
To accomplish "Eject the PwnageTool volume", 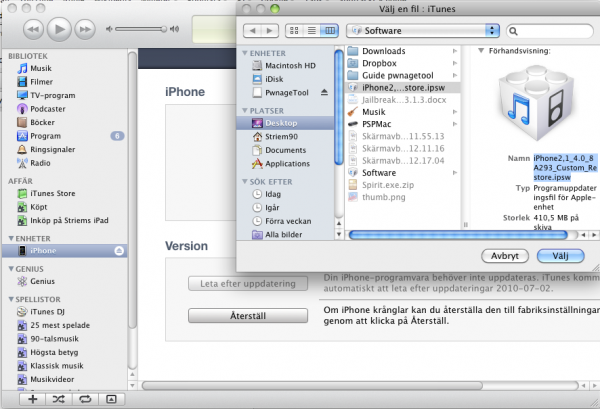I will tap(324, 93).
